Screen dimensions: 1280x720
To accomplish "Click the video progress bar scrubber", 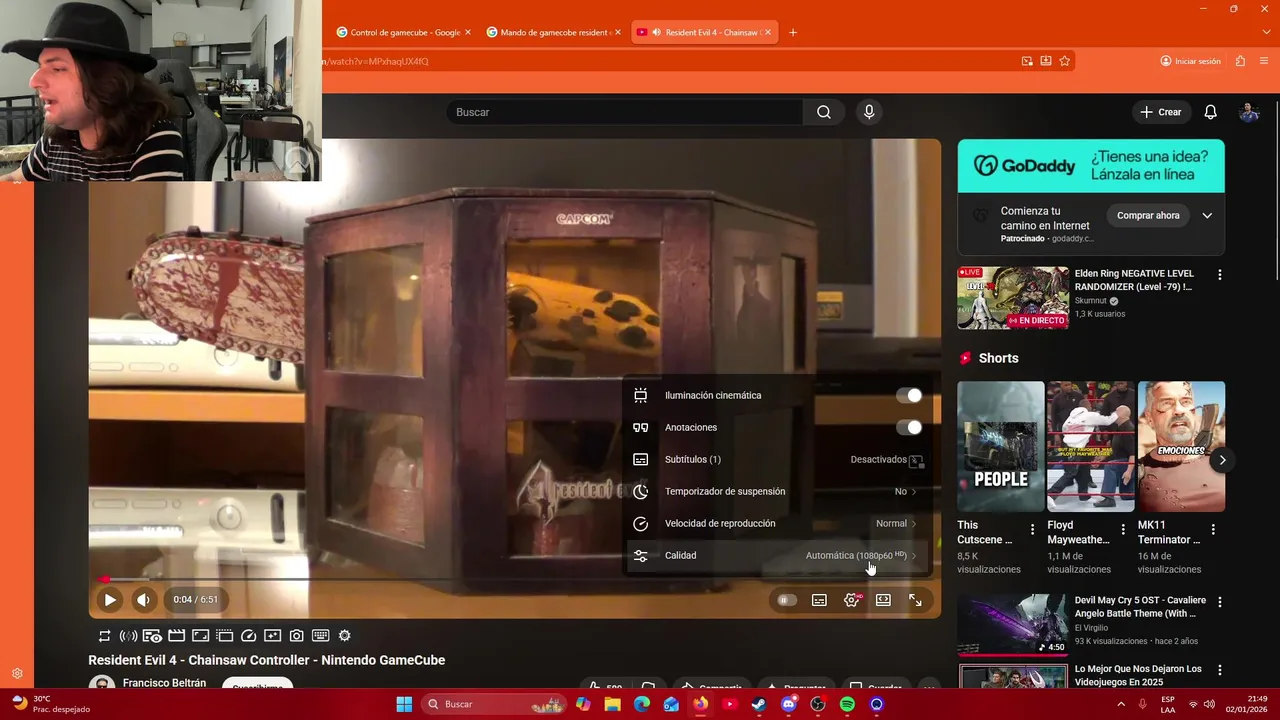I will click(x=104, y=579).
